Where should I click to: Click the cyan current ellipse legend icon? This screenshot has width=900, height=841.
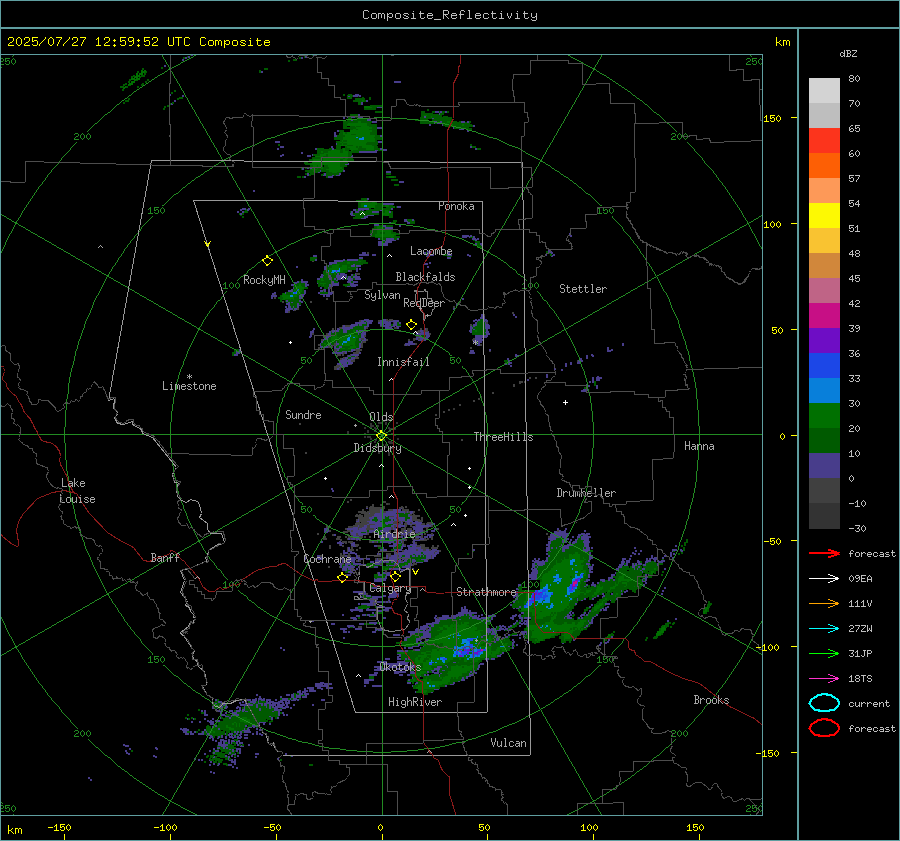point(824,703)
